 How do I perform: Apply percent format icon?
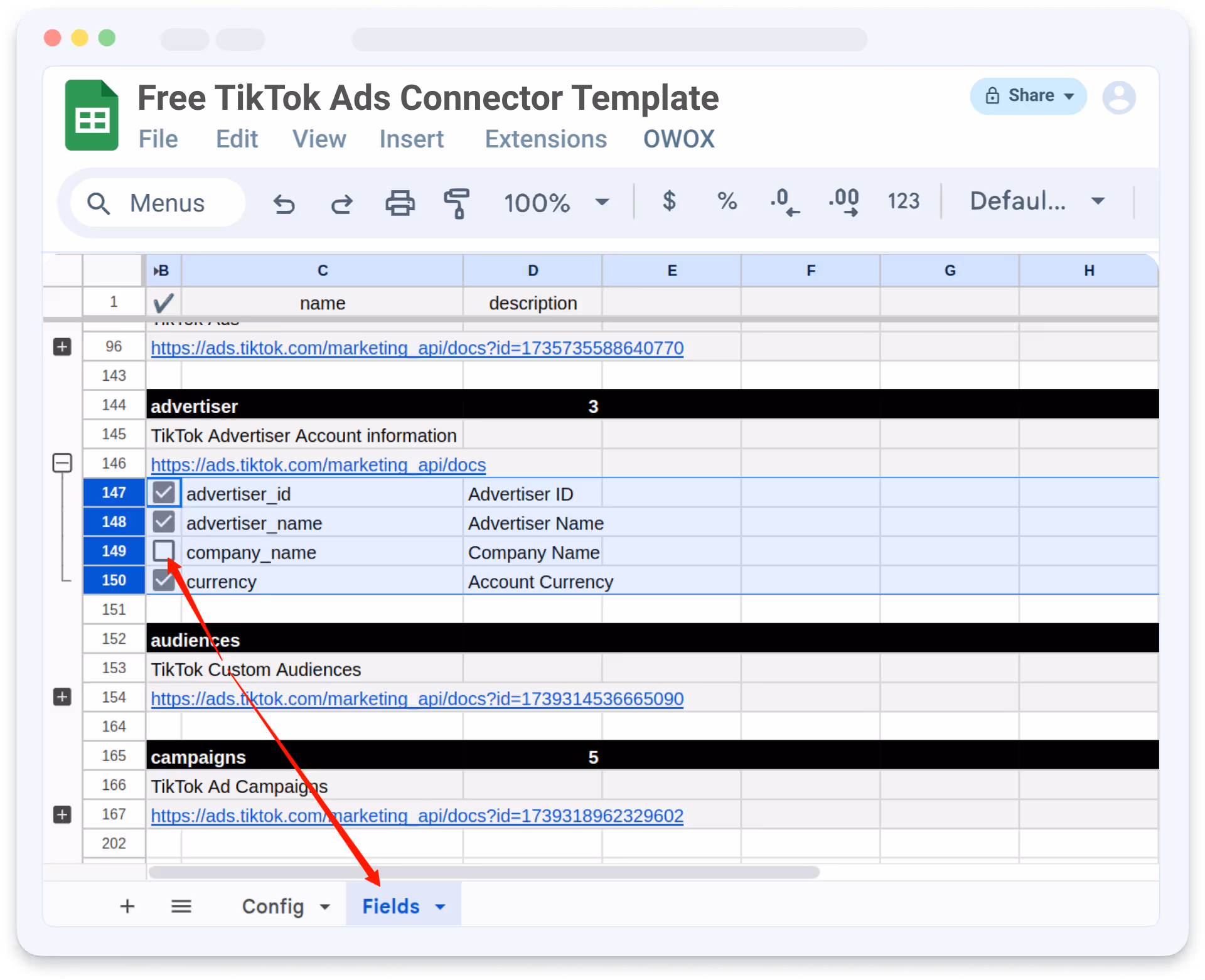pos(727,201)
